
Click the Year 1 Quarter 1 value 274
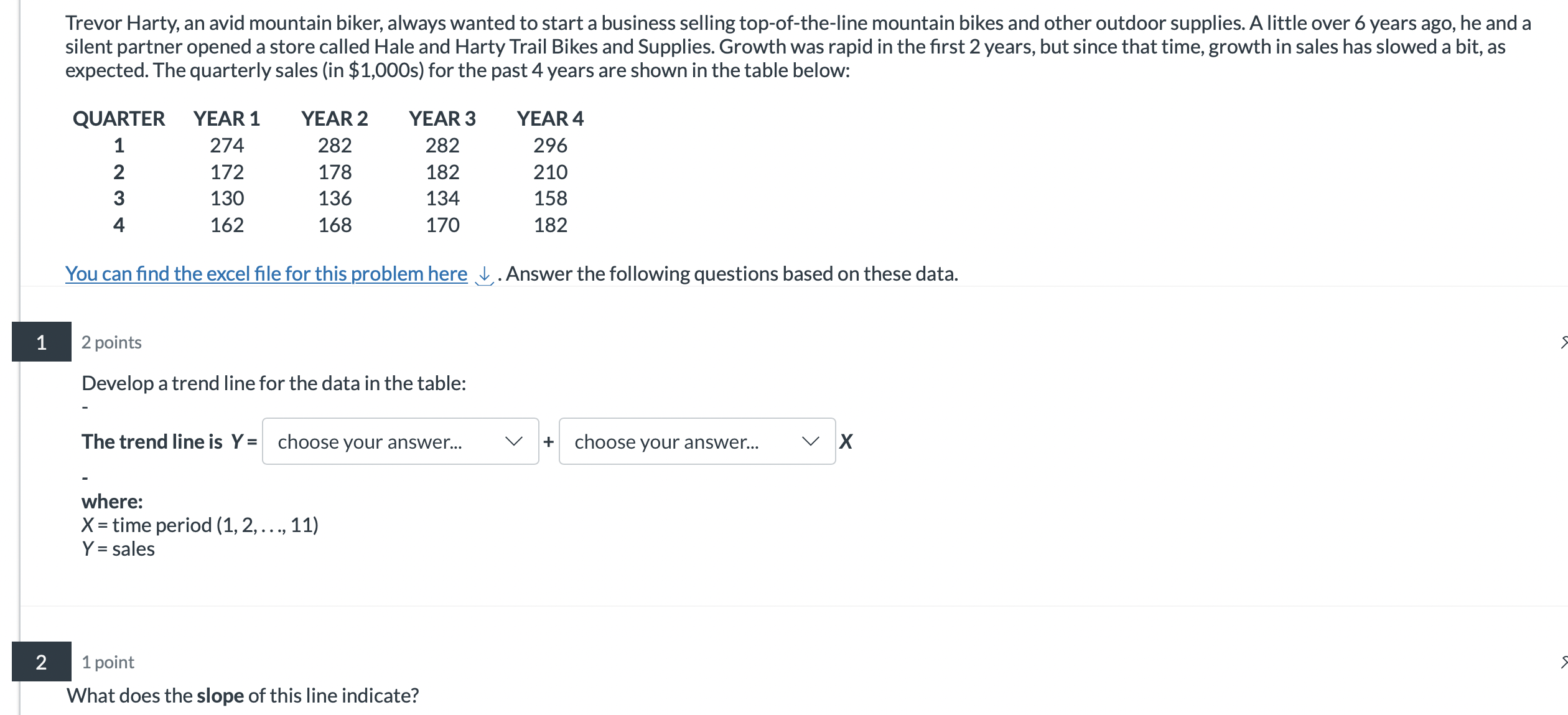click(x=226, y=145)
